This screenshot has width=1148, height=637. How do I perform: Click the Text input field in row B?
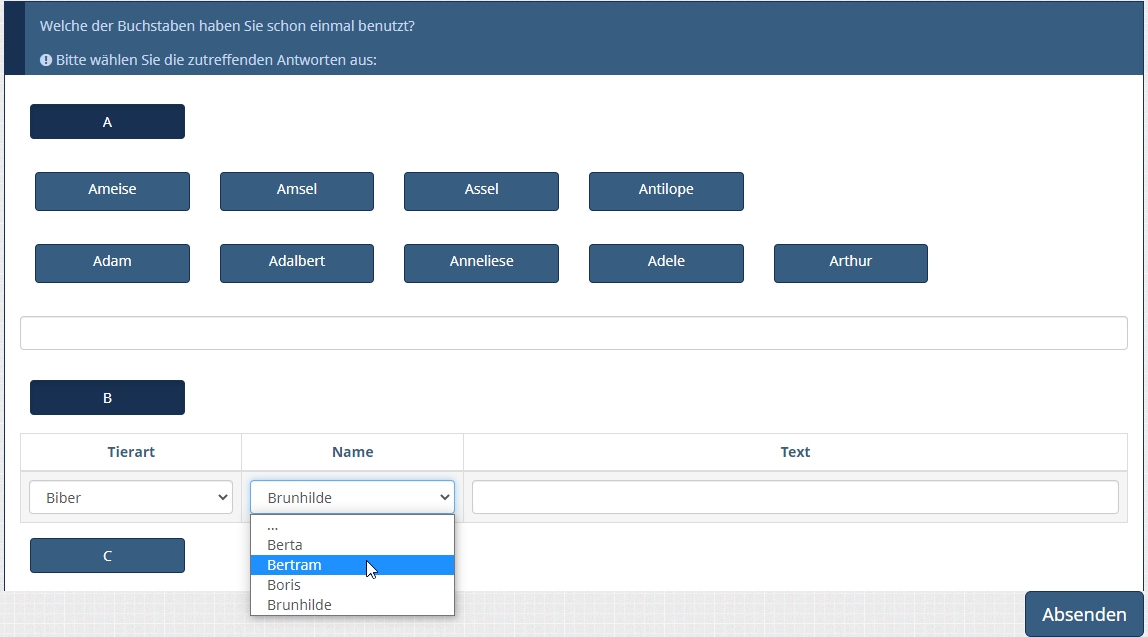[x=795, y=497]
